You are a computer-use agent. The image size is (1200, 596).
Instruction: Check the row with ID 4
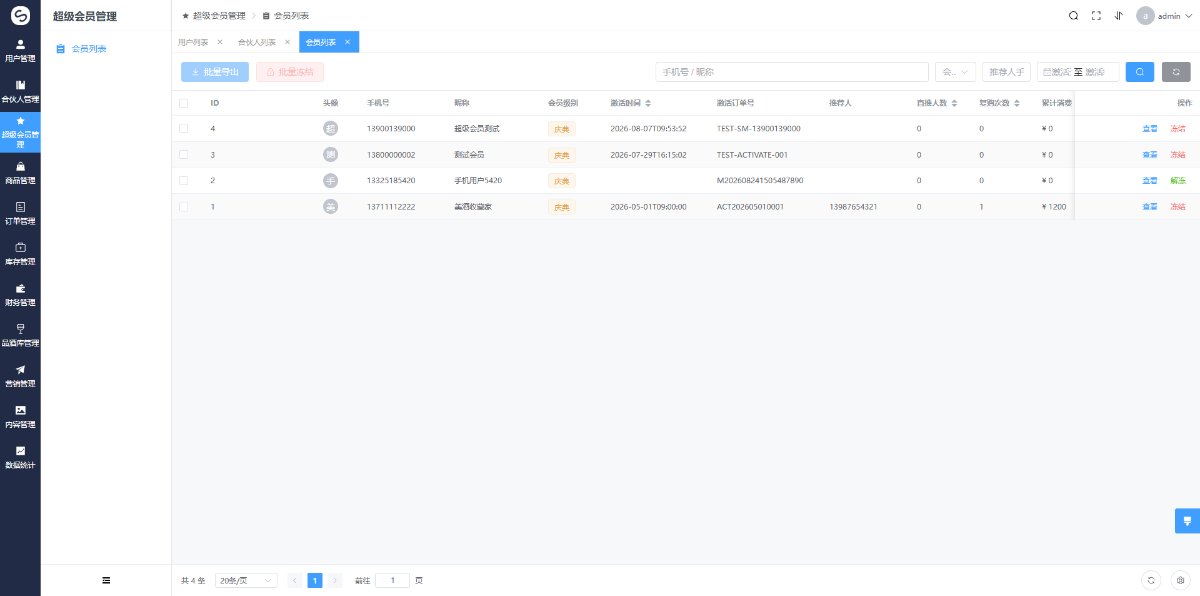pos(183,129)
